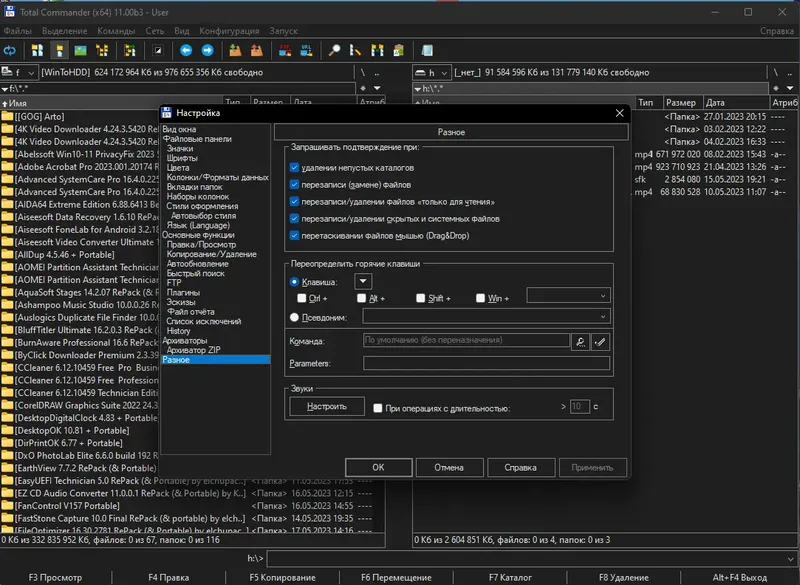Click into the Parameters input field
The height and width of the screenshot is (585, 800).
click(x=486, y=364)
